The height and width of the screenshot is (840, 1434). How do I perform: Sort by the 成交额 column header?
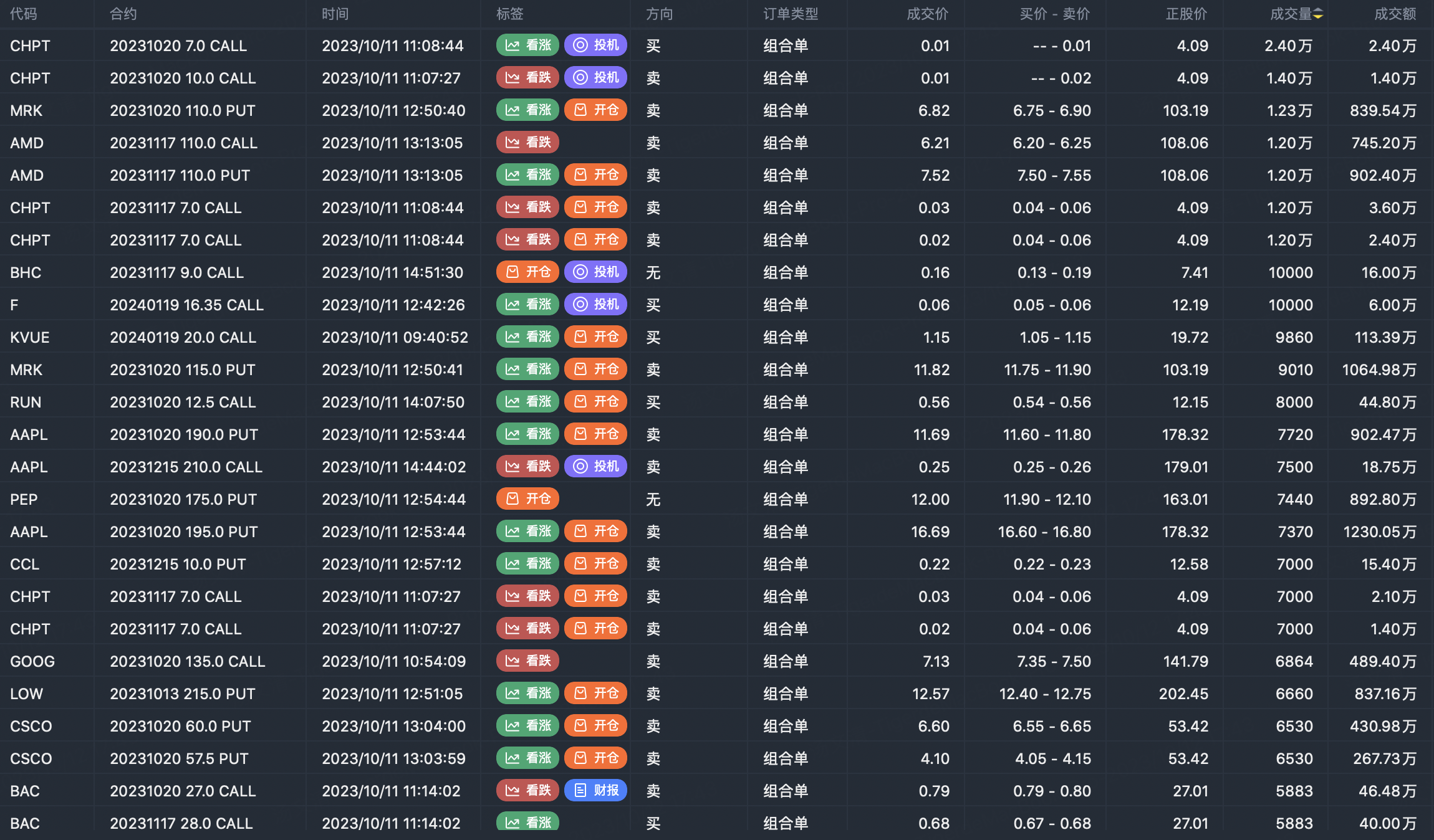coord(1395,14)
